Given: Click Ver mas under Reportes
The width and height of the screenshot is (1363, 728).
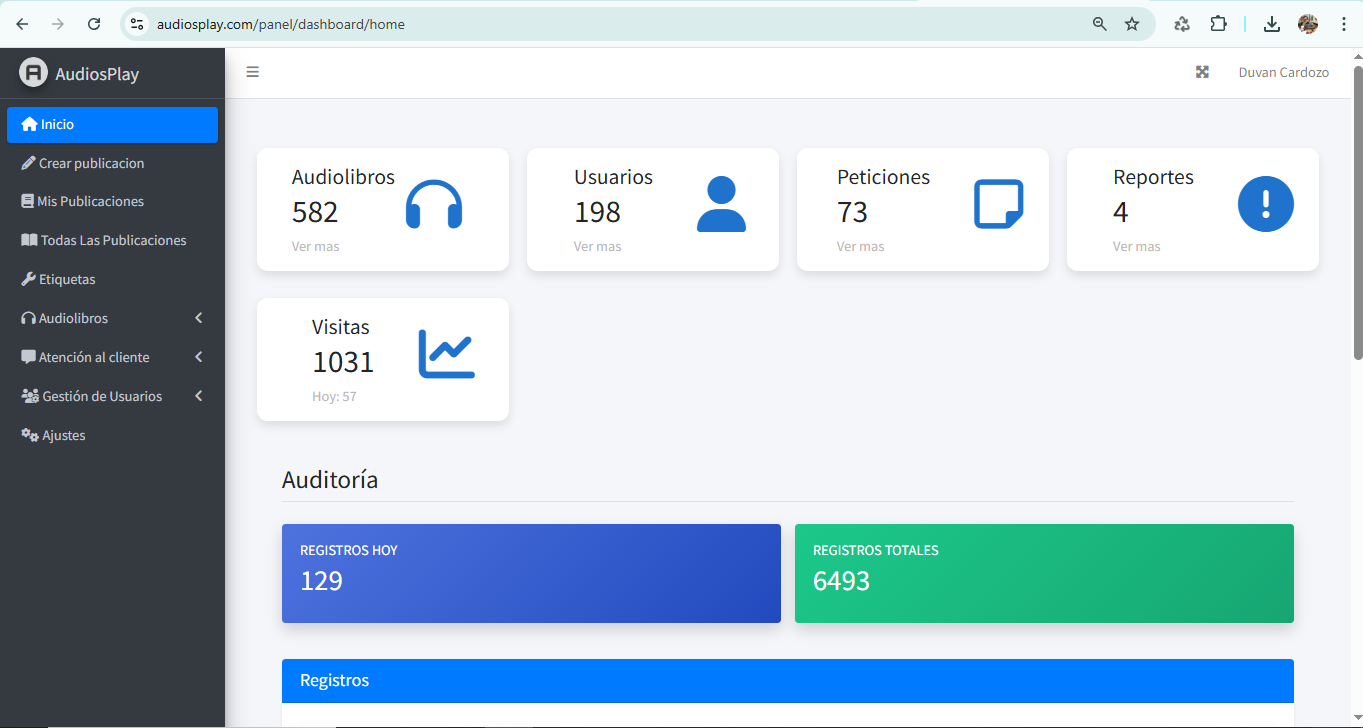Looking at the screenshot, I should click(1136, 246).
